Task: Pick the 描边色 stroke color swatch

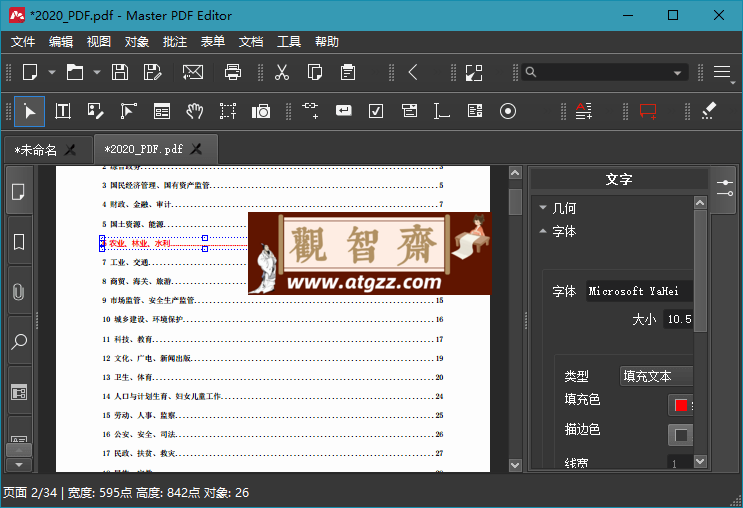Action: (681, 435)
